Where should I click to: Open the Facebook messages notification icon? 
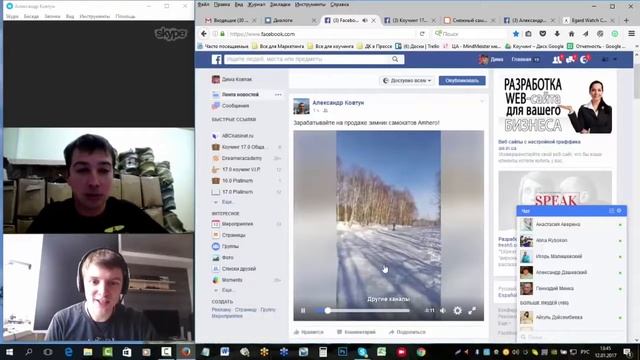click(x=571, y=60)
